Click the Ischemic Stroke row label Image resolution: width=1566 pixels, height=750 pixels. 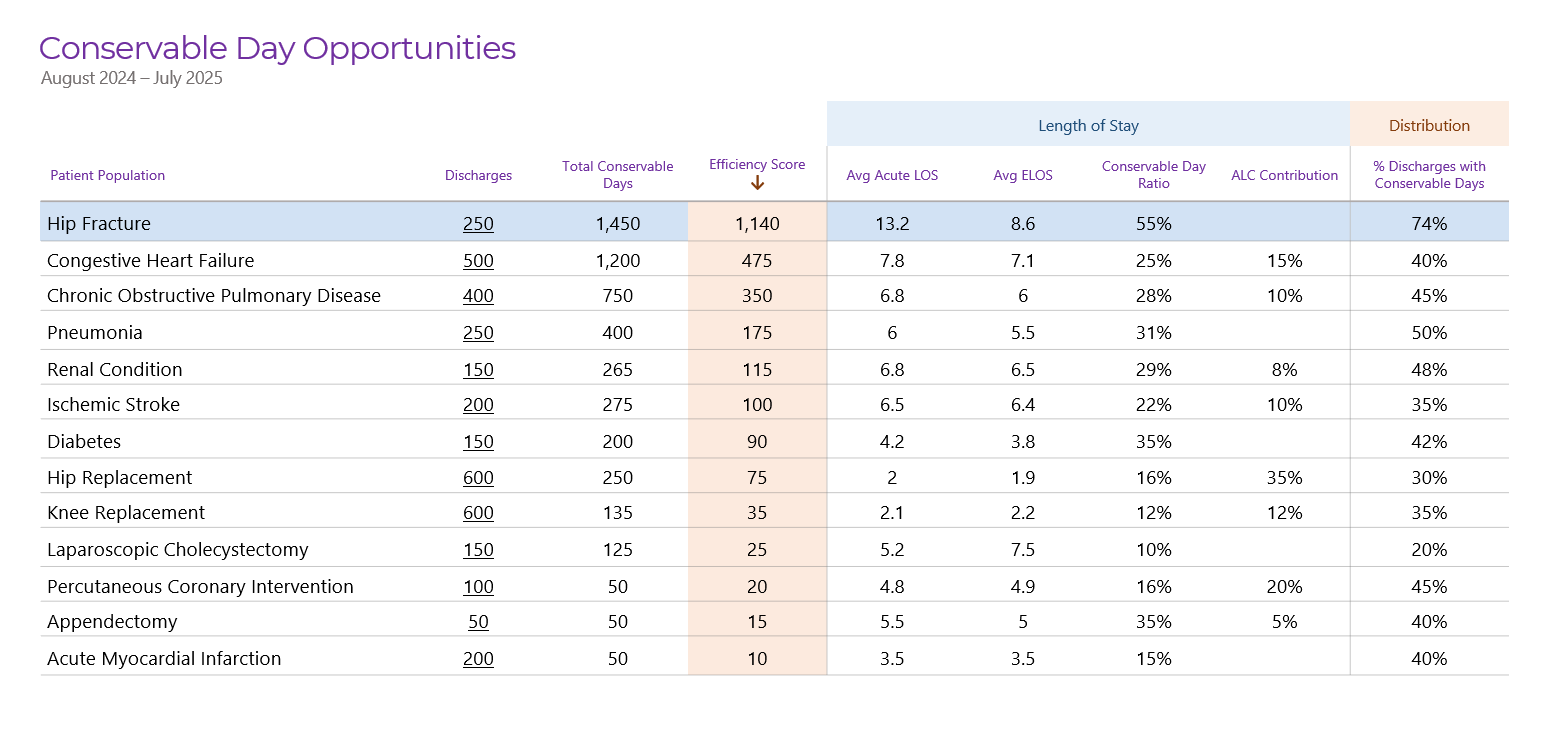pos(113,405)
